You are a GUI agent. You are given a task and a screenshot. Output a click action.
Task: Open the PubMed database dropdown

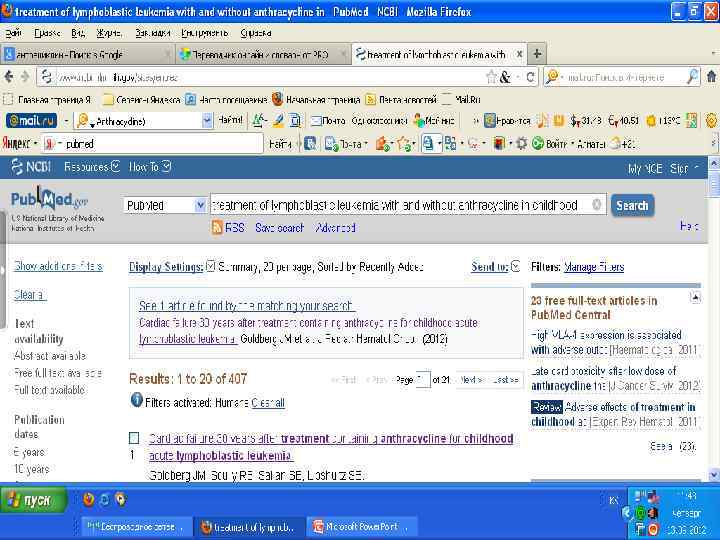click(x=165, y=205)
